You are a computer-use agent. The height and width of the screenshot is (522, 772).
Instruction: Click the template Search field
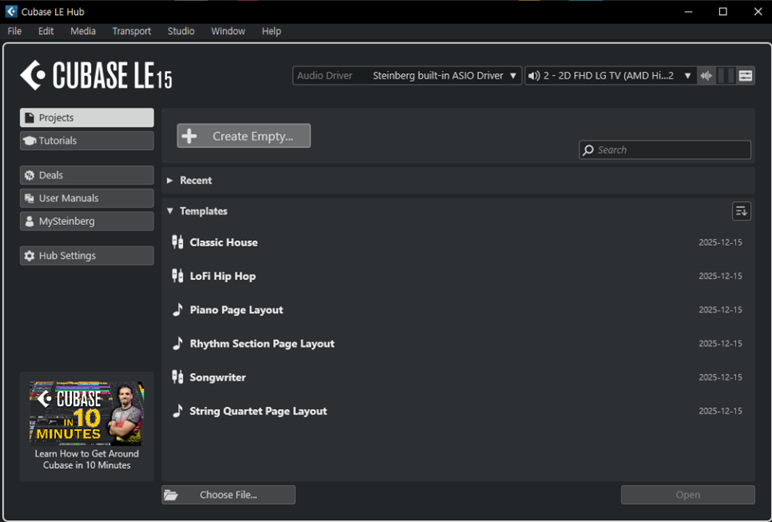coord(670,150)
